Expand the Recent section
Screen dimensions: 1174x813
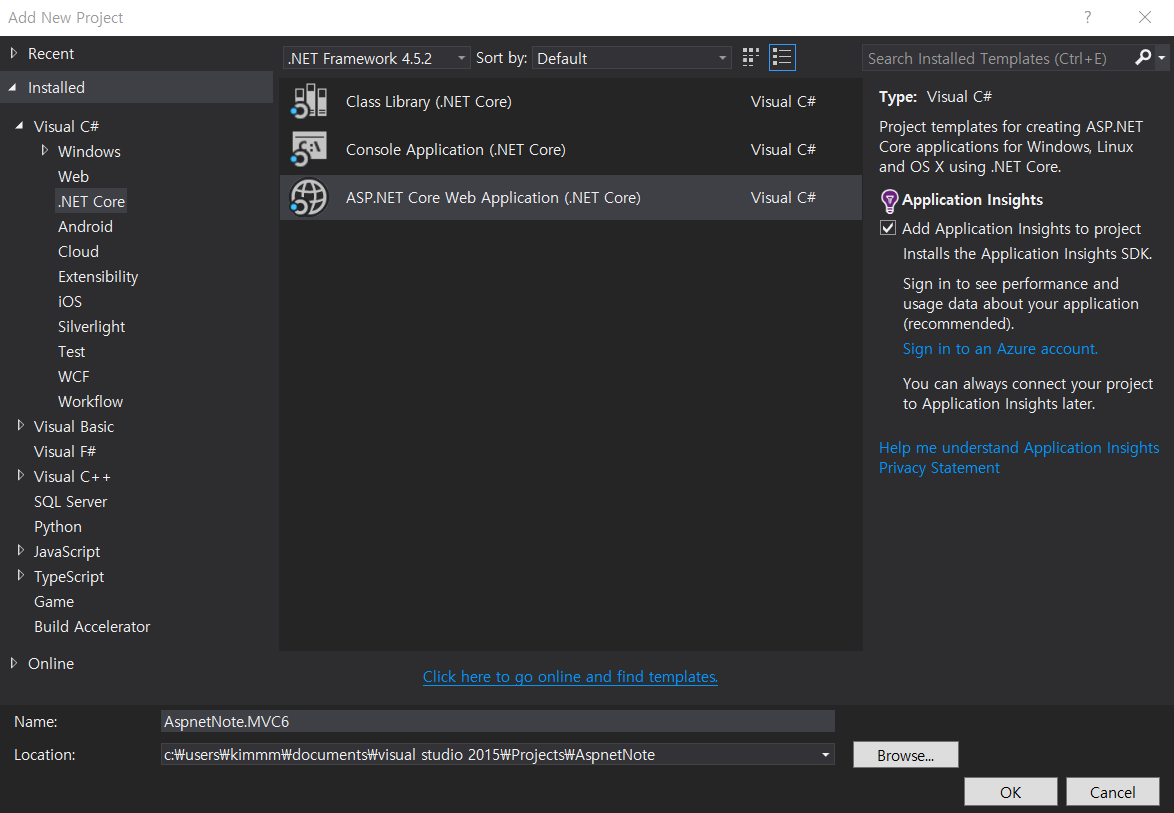pos(13,53)
